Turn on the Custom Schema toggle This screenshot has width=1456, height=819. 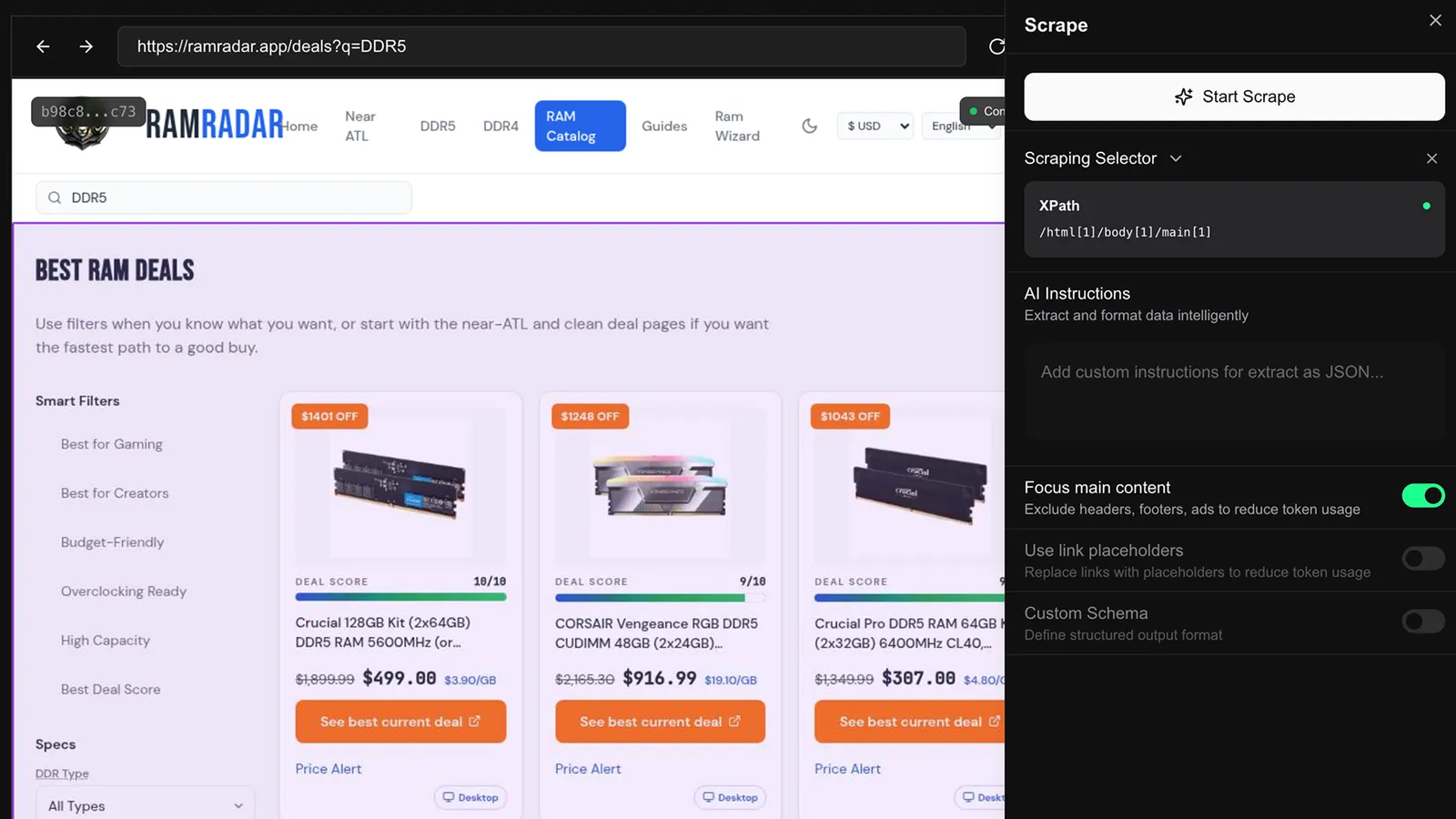1423,622
